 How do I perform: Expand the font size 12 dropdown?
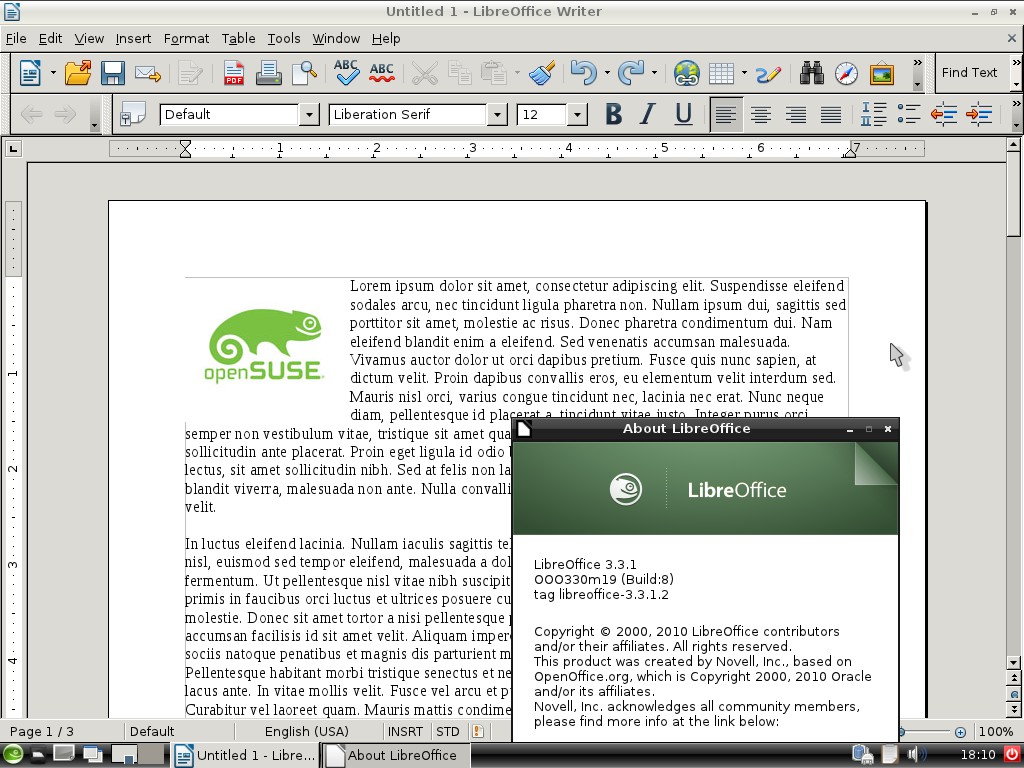[577, 115]
